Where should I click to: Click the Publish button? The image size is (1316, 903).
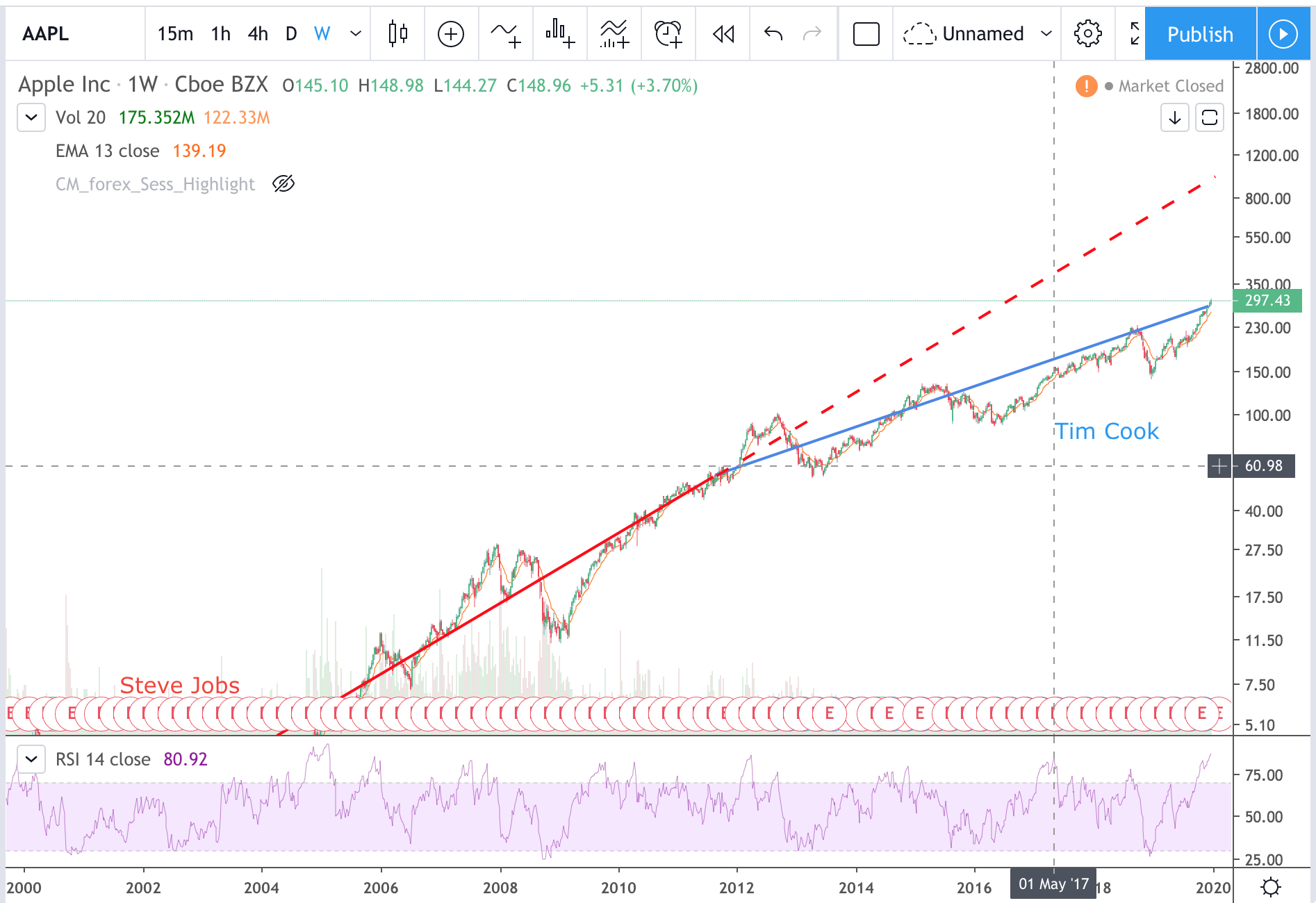(x=1200, y=34)
